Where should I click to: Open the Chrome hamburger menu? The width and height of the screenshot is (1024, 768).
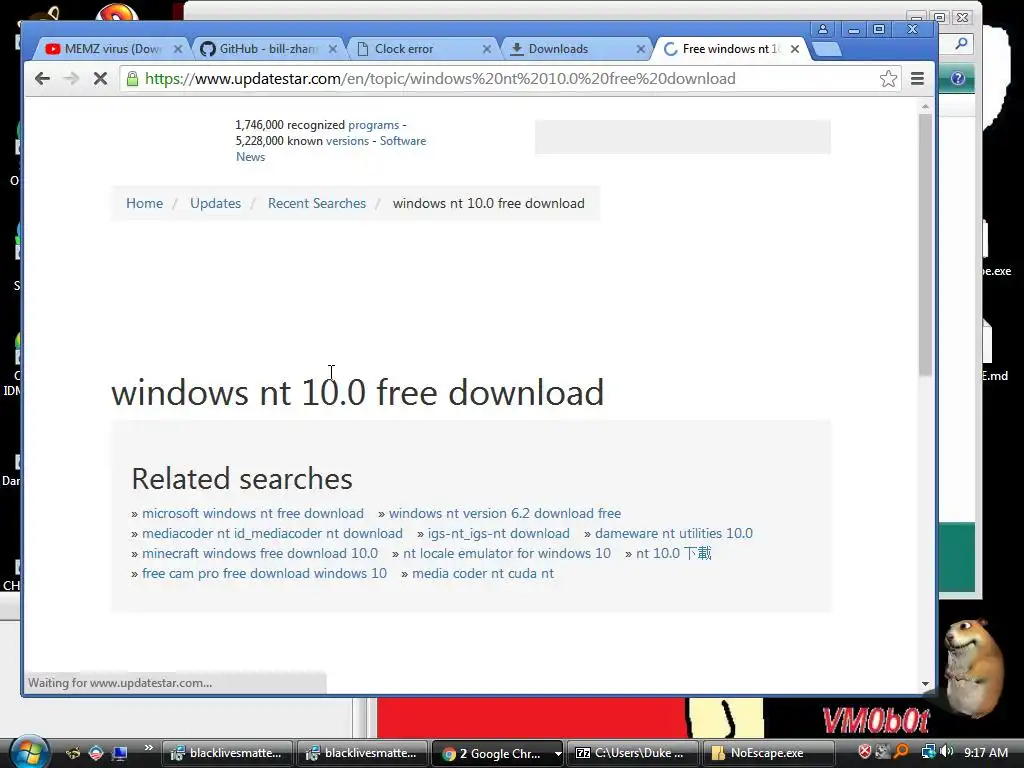tap(917, 79)
